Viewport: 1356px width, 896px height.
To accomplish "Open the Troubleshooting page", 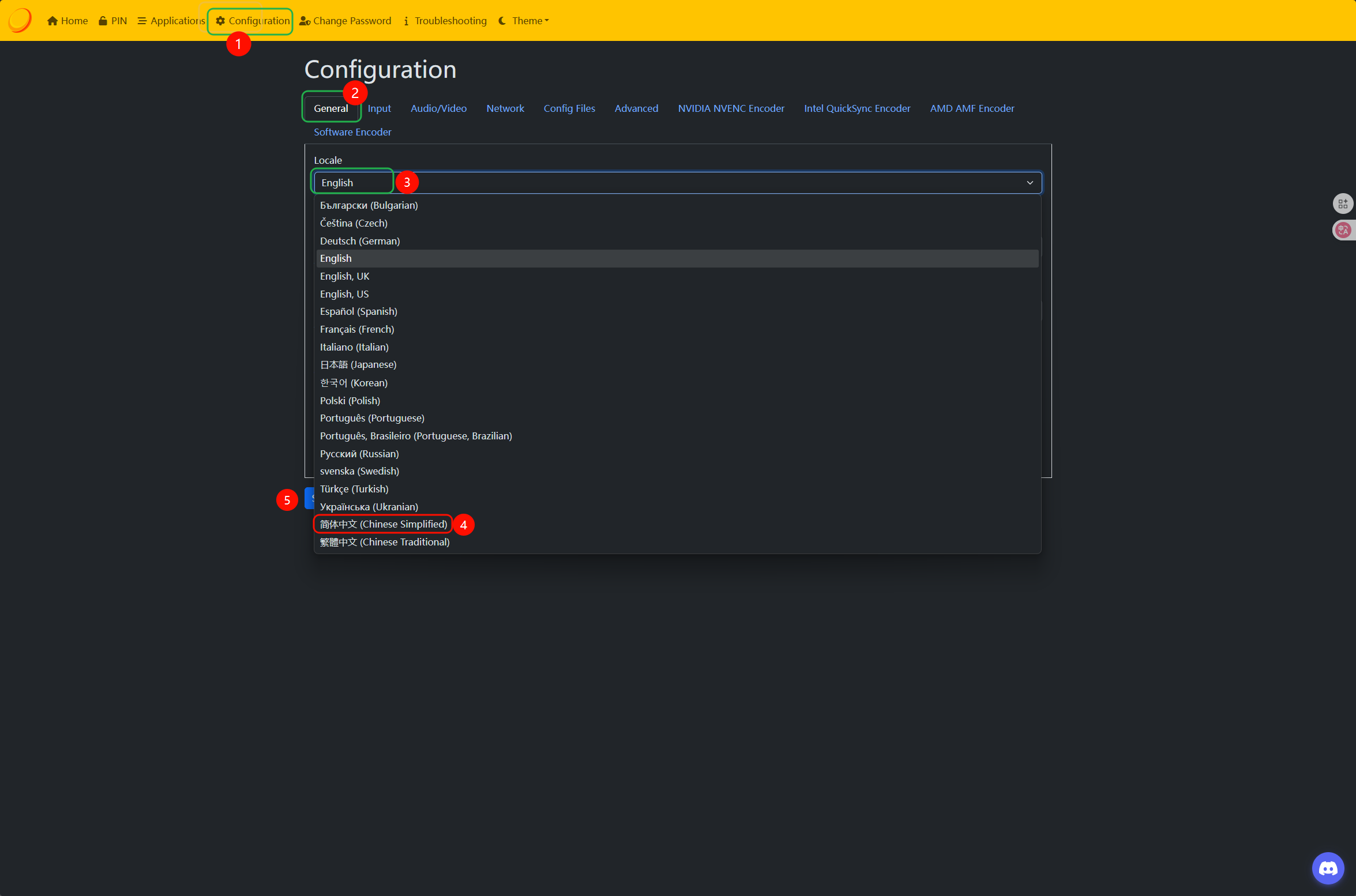I will point(445,21).
